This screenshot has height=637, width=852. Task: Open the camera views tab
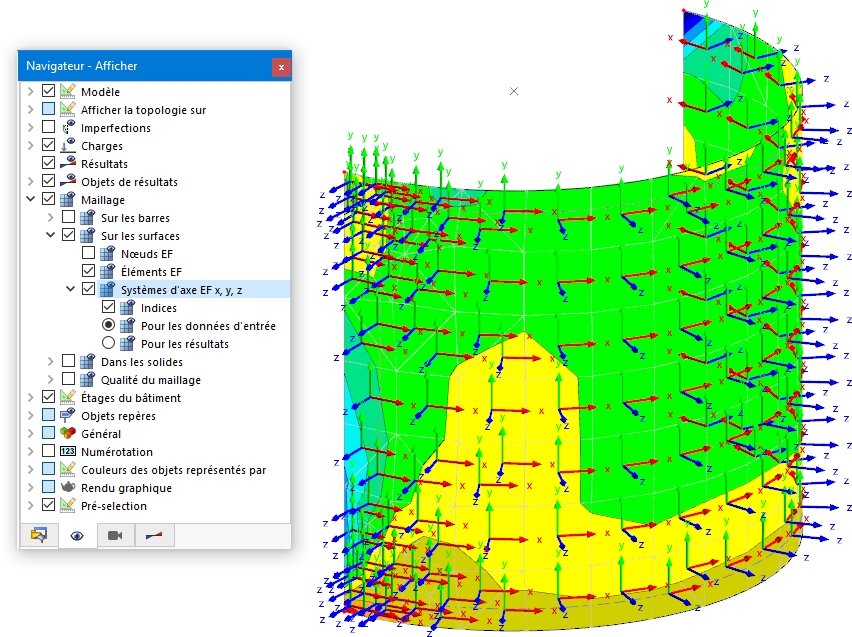(x=115, y=535)
